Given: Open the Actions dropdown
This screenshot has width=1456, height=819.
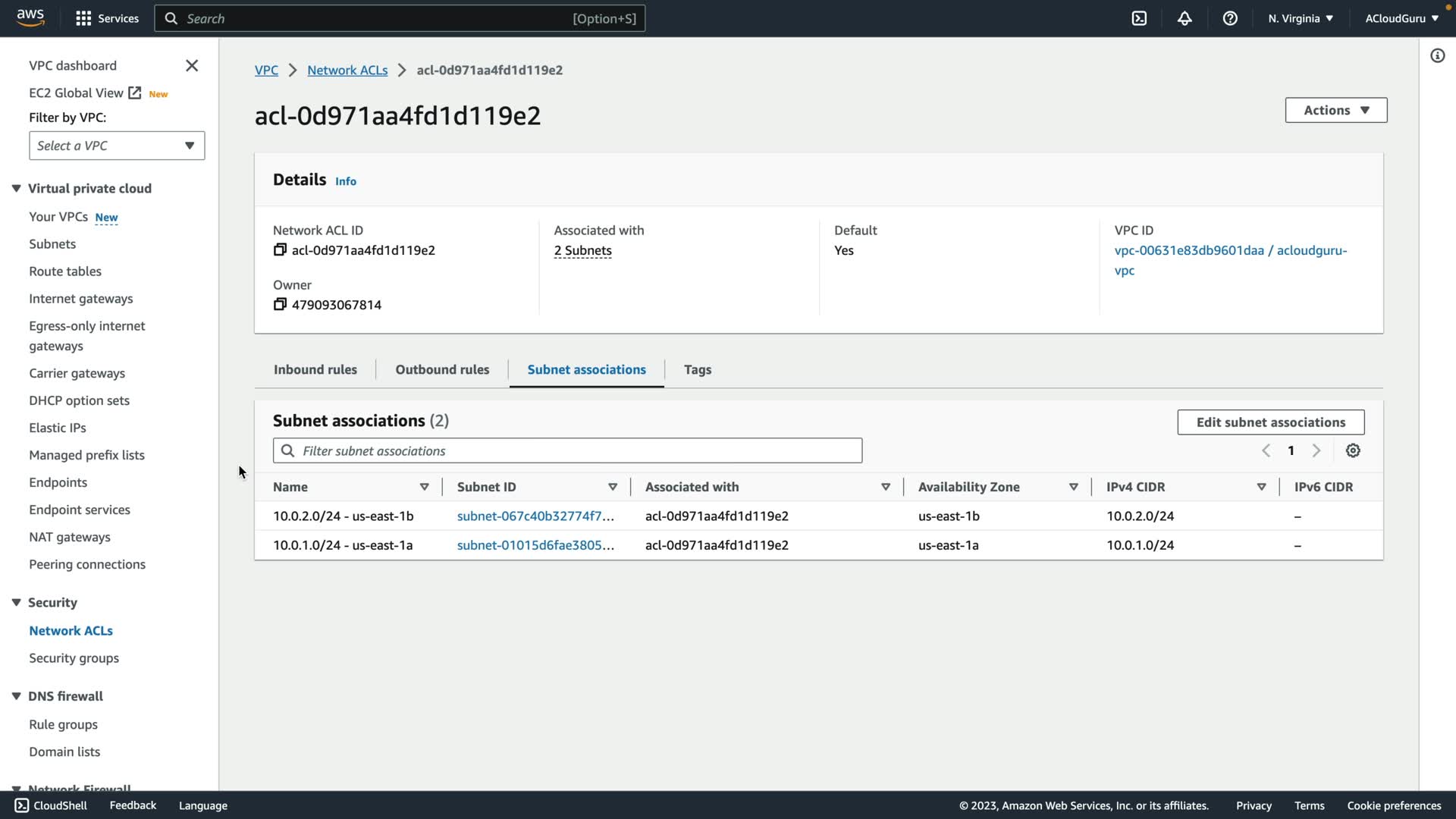Looking at the screenshot, I should (1335, 111).
